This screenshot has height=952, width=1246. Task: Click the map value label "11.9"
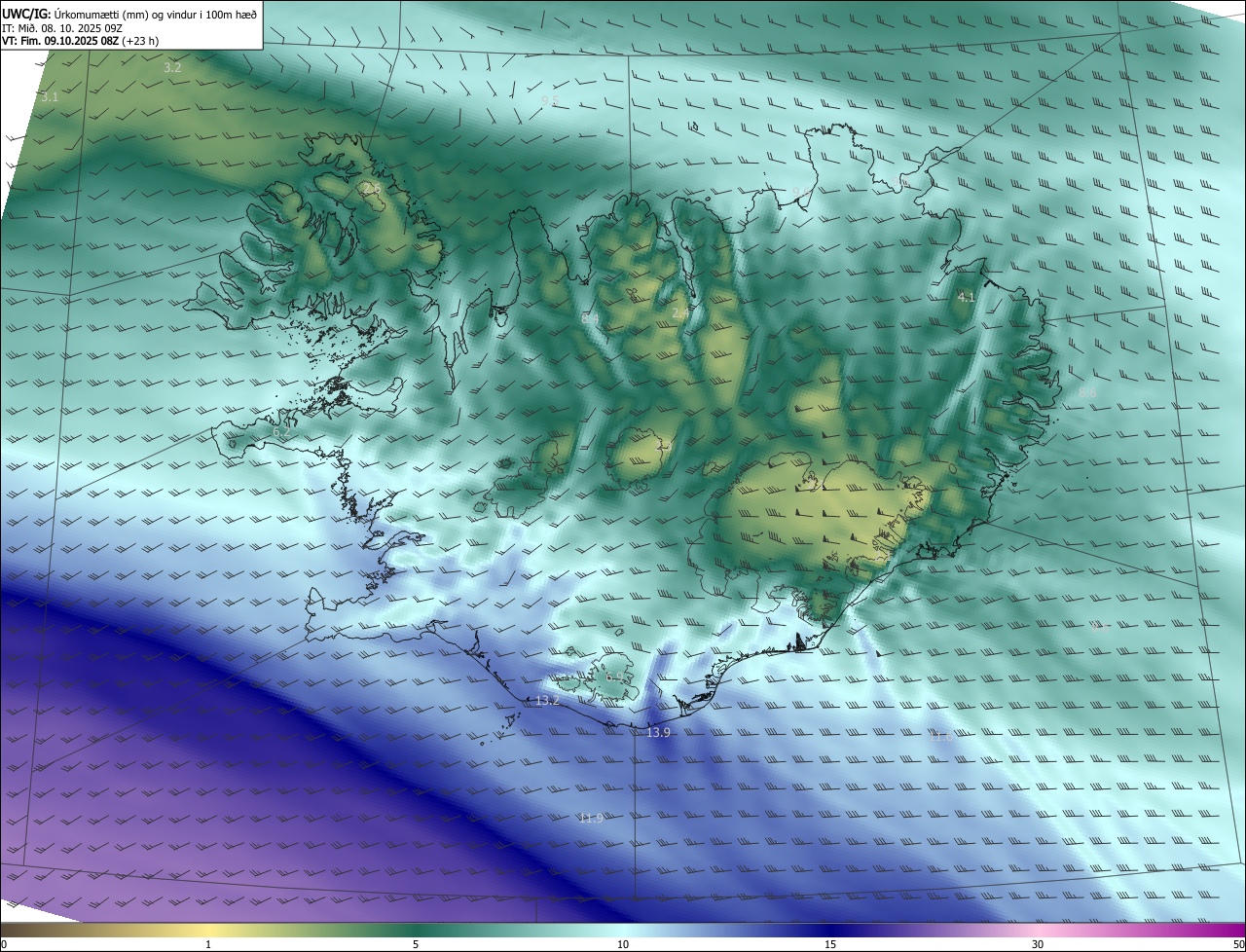(590, 818)
